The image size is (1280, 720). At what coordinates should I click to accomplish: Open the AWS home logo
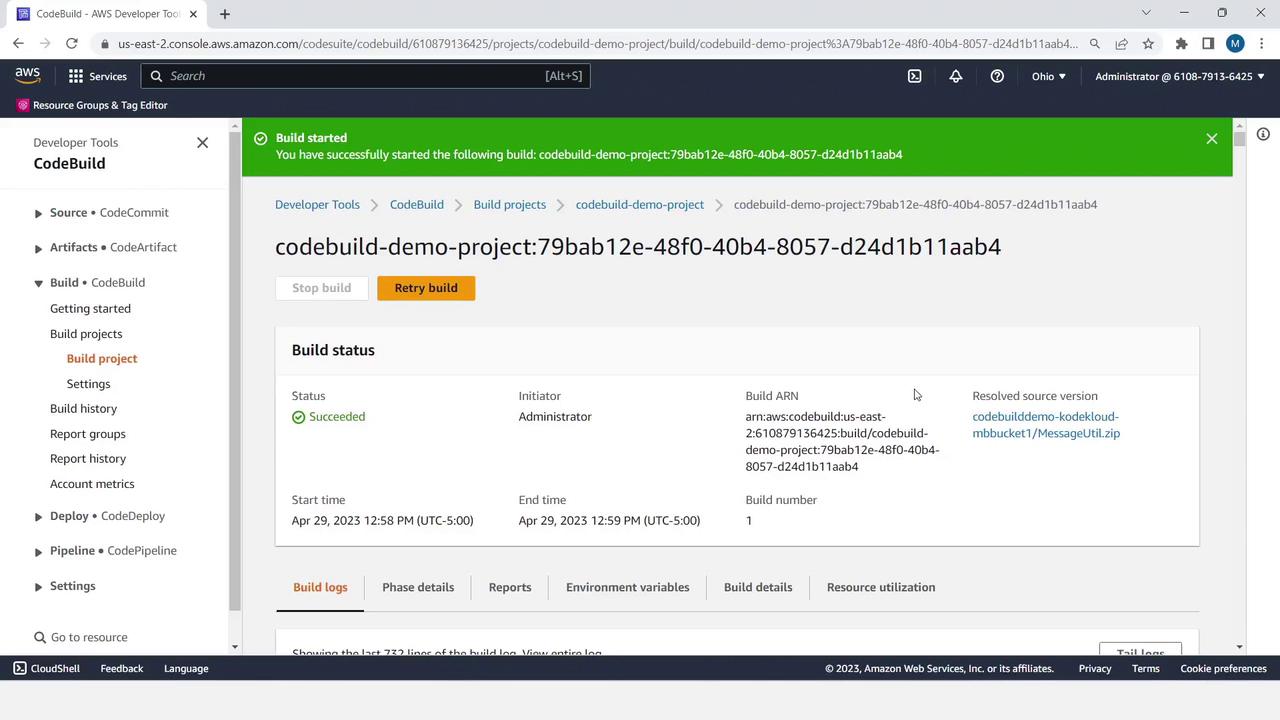(27, 76)
